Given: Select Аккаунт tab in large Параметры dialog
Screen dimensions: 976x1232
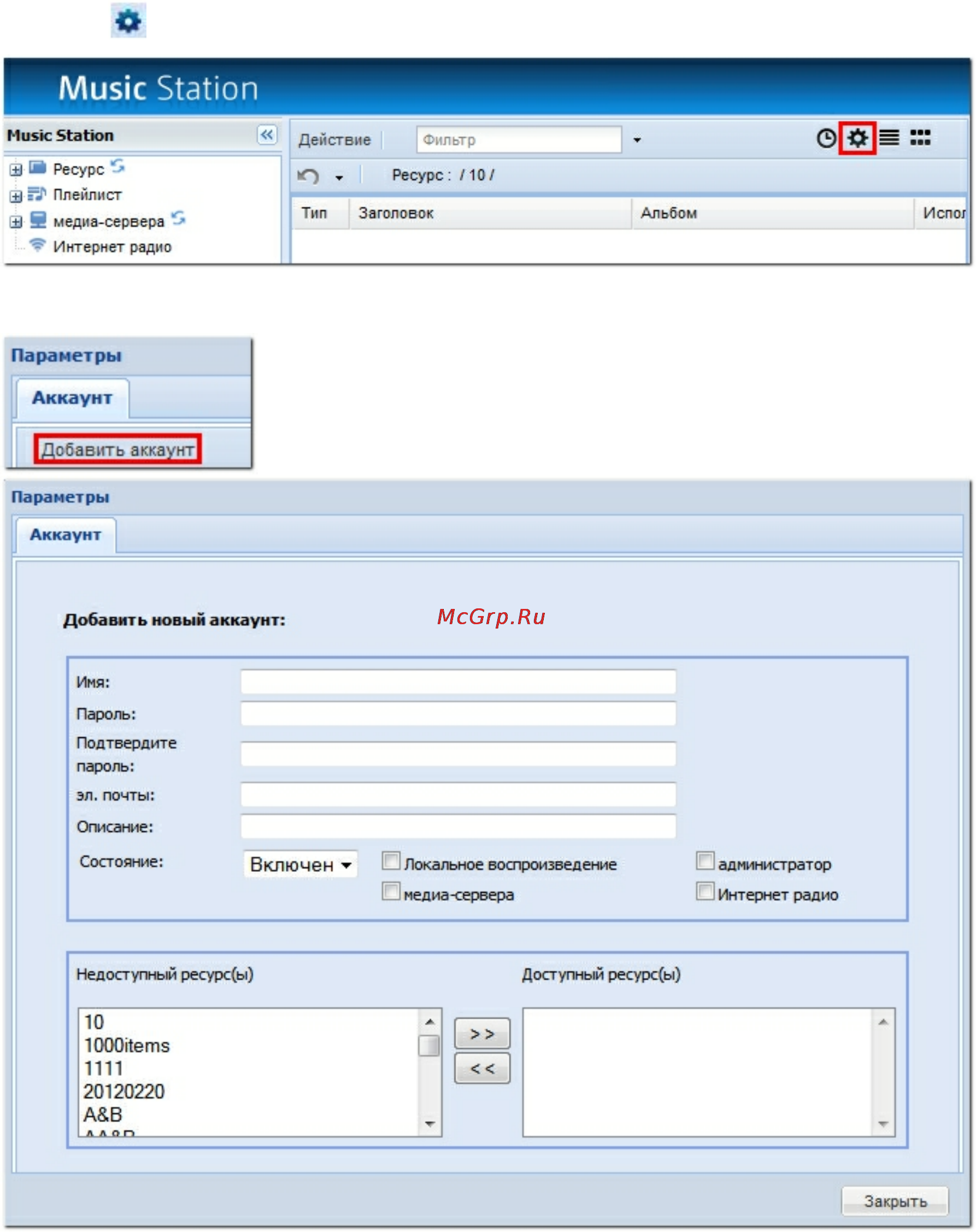Looking at the screenshot, I should point(66,535).
